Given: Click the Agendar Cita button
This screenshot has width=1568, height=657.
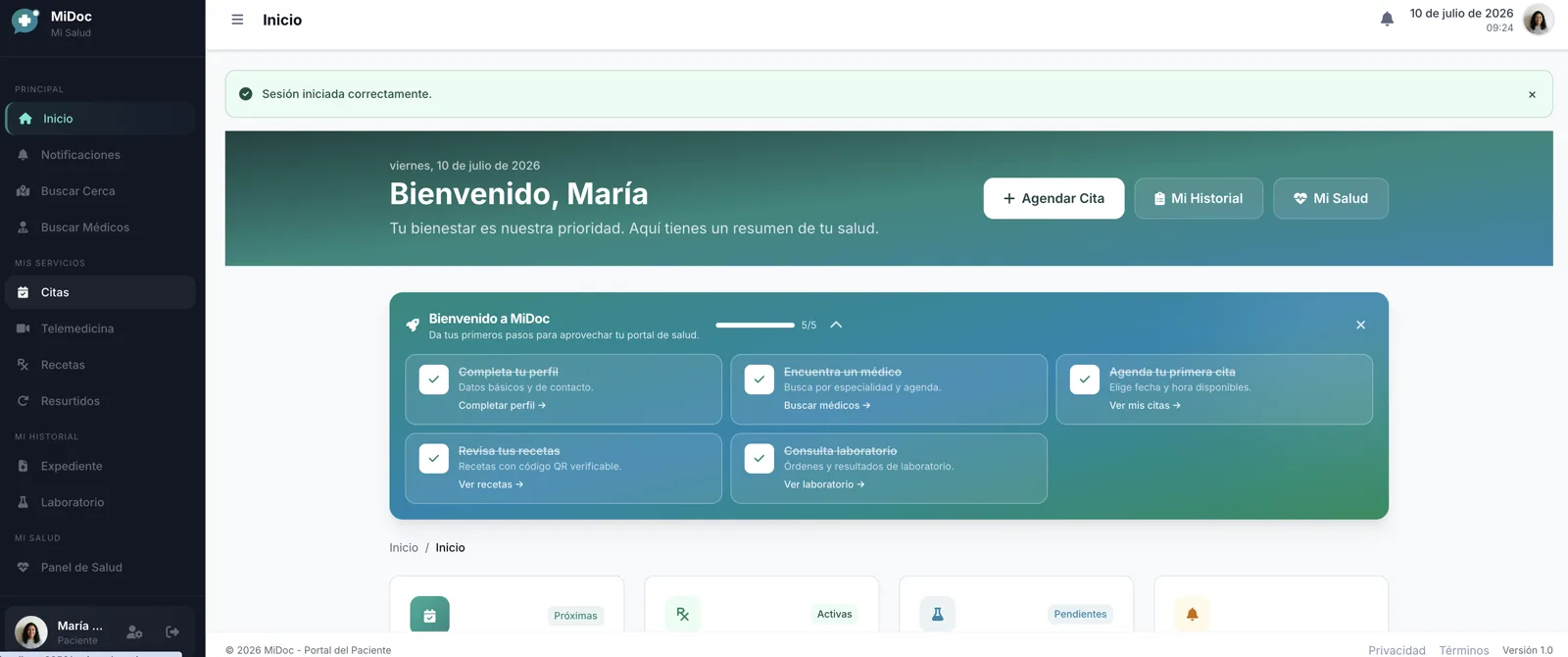Looking at the screenshot, I should (1053, 198).
